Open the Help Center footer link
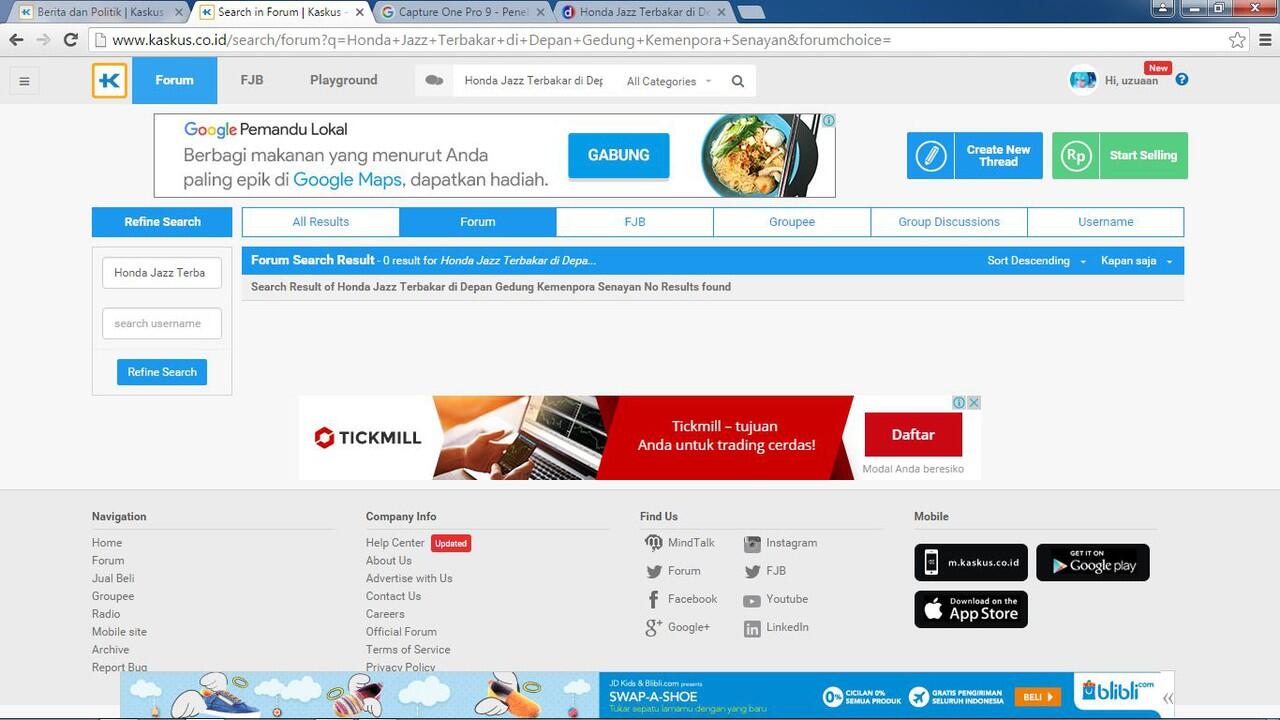Screen dimensions: 1280x720 395,543
